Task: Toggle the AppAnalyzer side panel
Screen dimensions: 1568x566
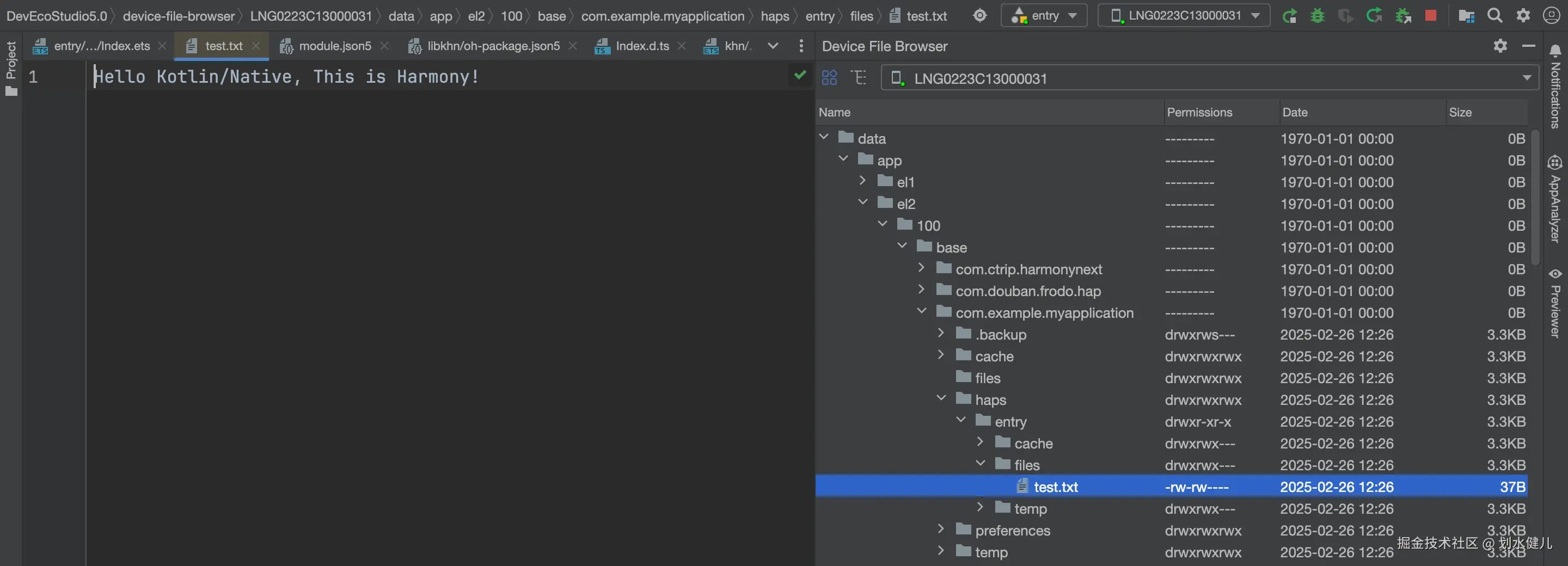Action: pyautogui.click(x=1555, y=199)
